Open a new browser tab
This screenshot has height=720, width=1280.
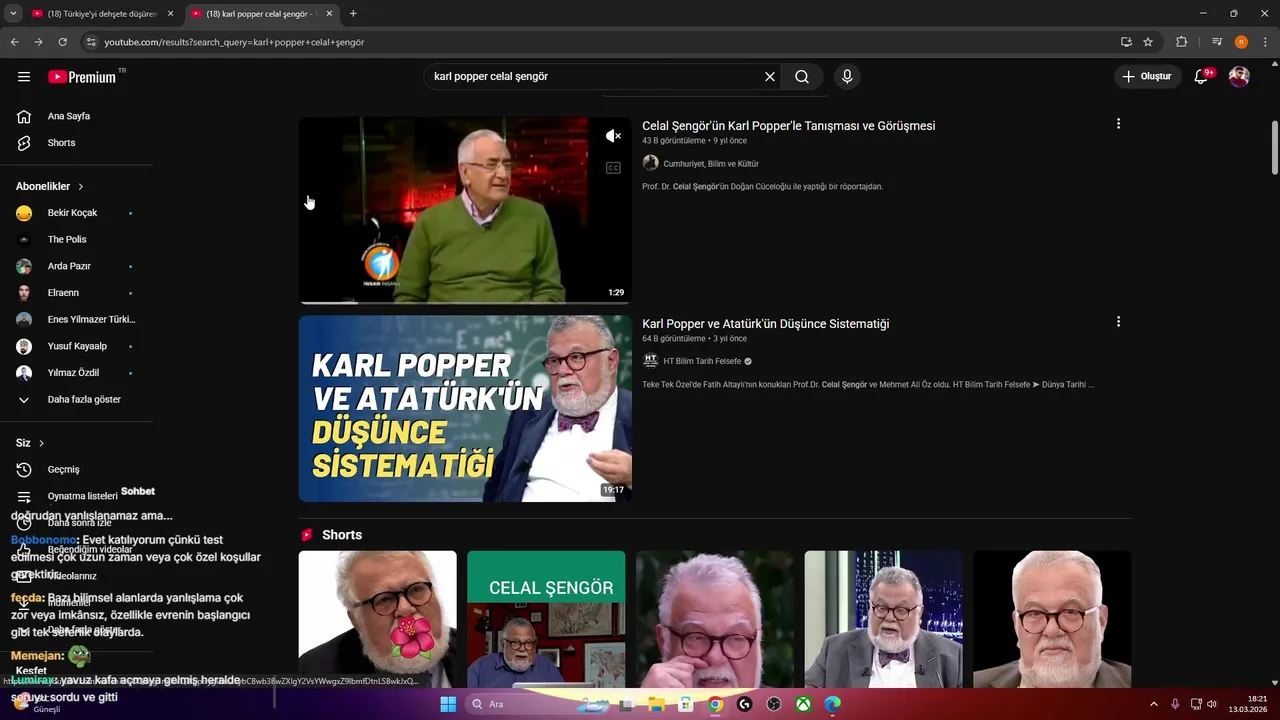click(353, 14)
